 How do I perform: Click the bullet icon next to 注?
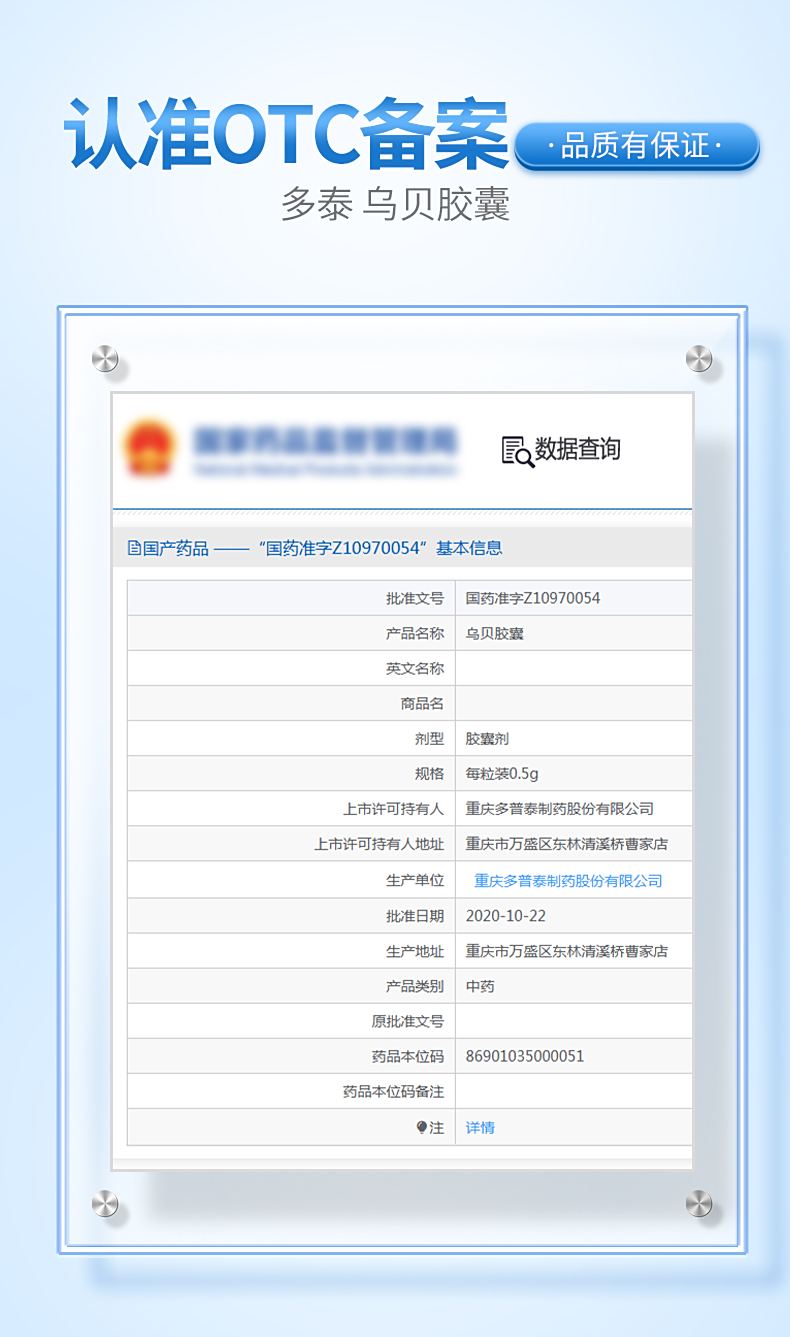click(421, 1127)
